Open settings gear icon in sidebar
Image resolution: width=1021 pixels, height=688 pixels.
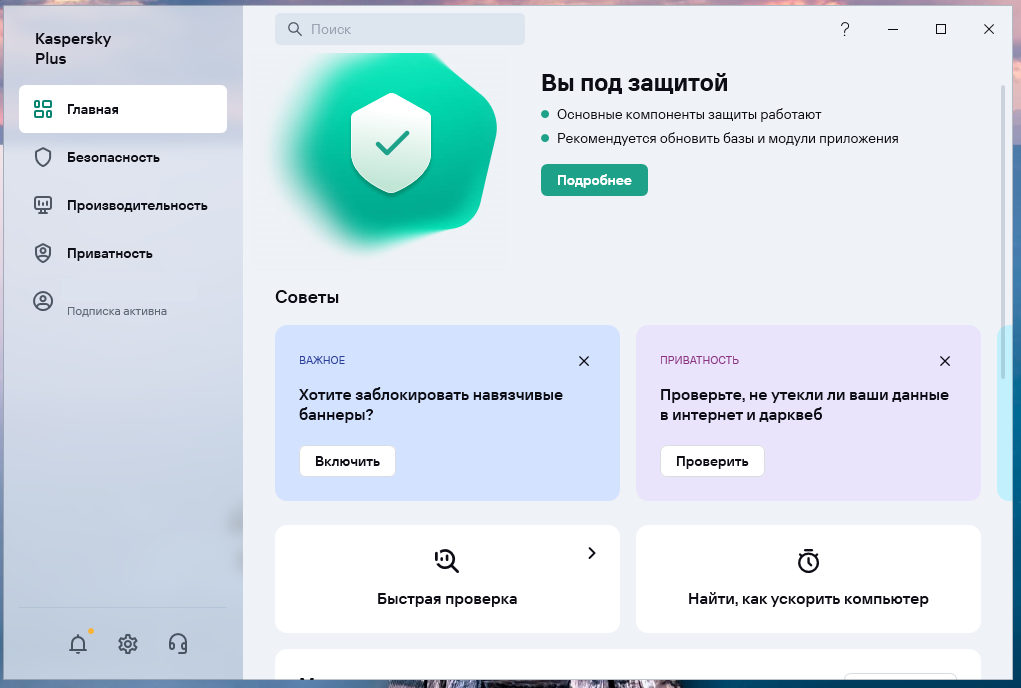click(128, 644)
